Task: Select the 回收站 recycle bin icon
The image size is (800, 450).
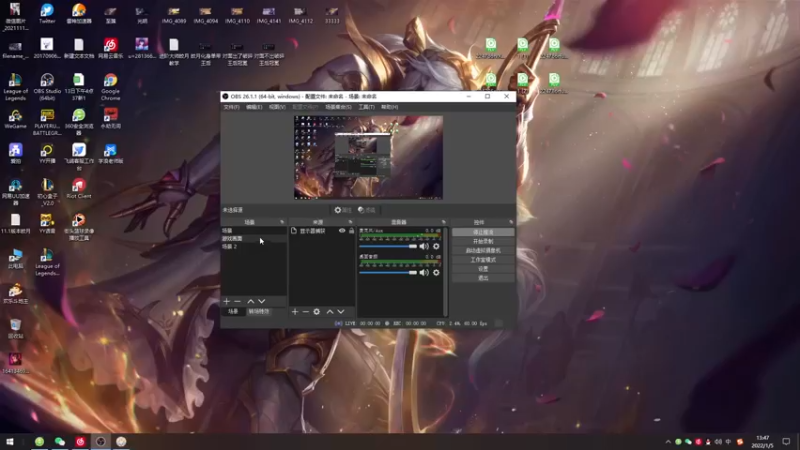Action: pos(15,329)
